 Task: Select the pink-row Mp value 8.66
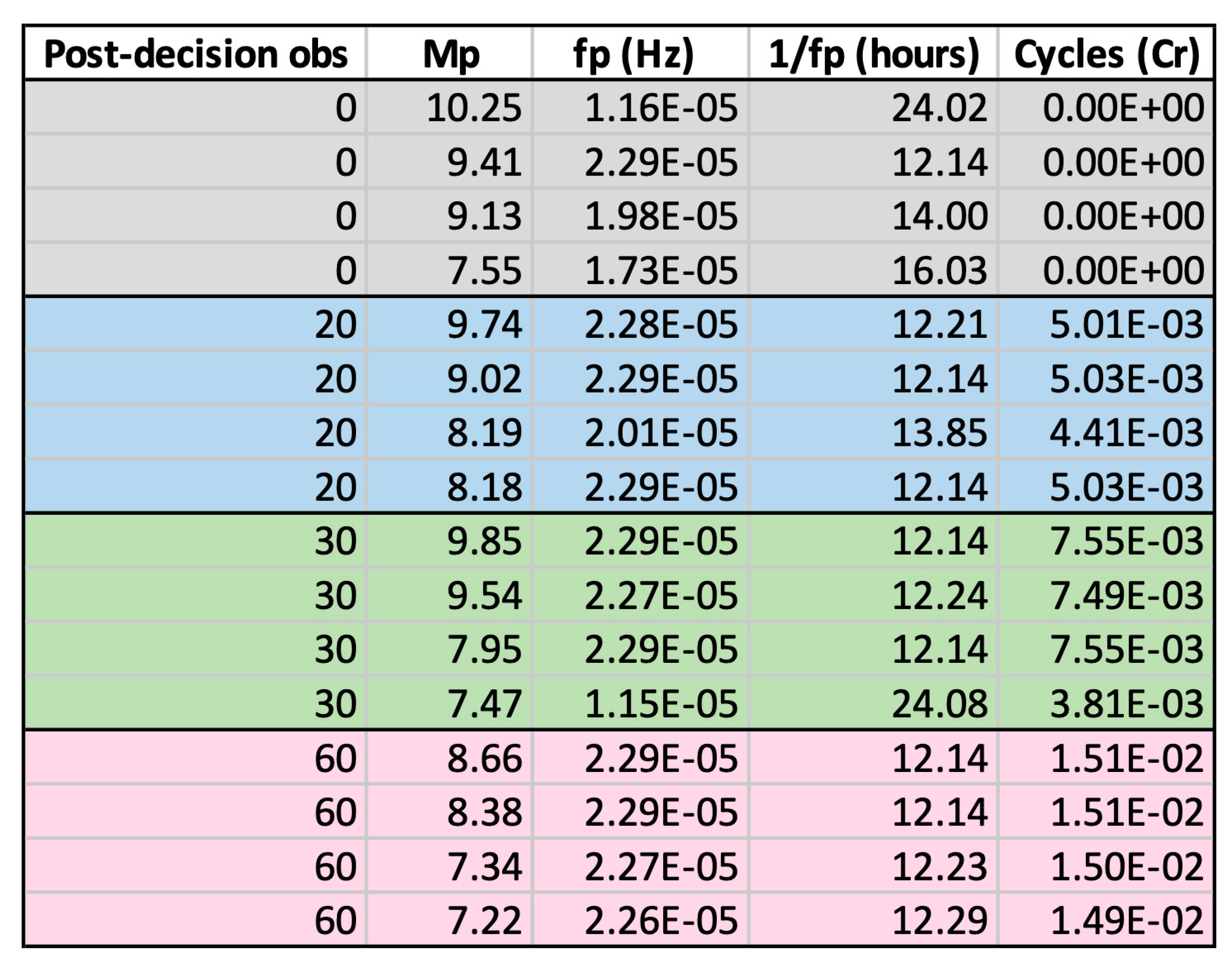tap(484, 758)
